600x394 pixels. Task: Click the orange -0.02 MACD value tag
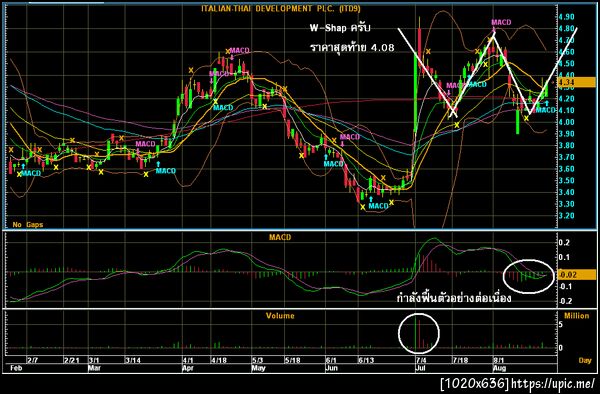coord(577,274)
